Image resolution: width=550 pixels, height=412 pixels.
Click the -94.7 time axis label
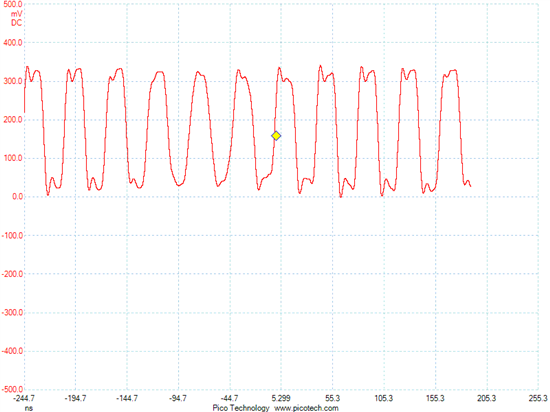(x=178, y=399)
